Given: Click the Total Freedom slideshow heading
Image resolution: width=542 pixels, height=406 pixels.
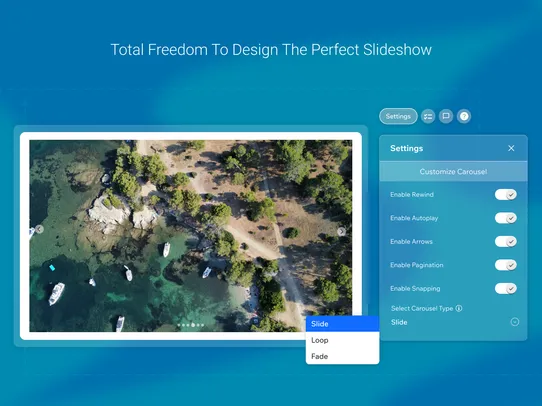Looking at the screenshot, I should (x=271, y=50).
